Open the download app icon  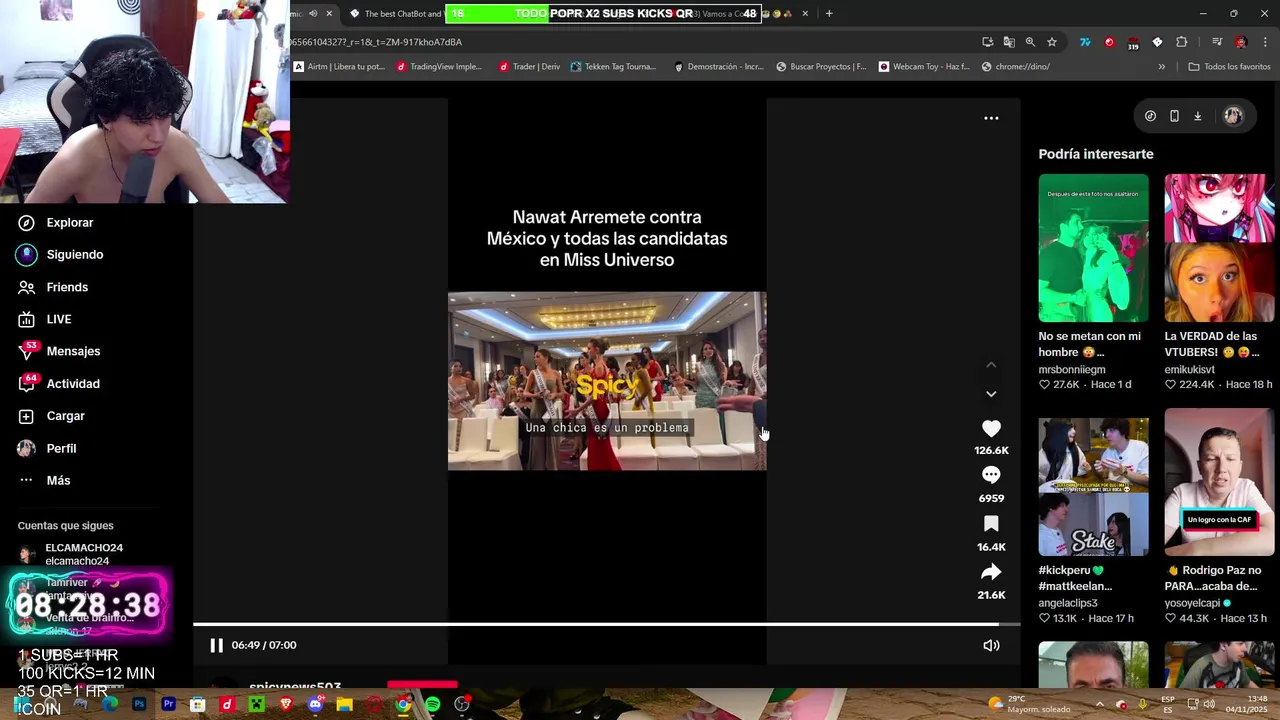click(x=1197, y=116)
